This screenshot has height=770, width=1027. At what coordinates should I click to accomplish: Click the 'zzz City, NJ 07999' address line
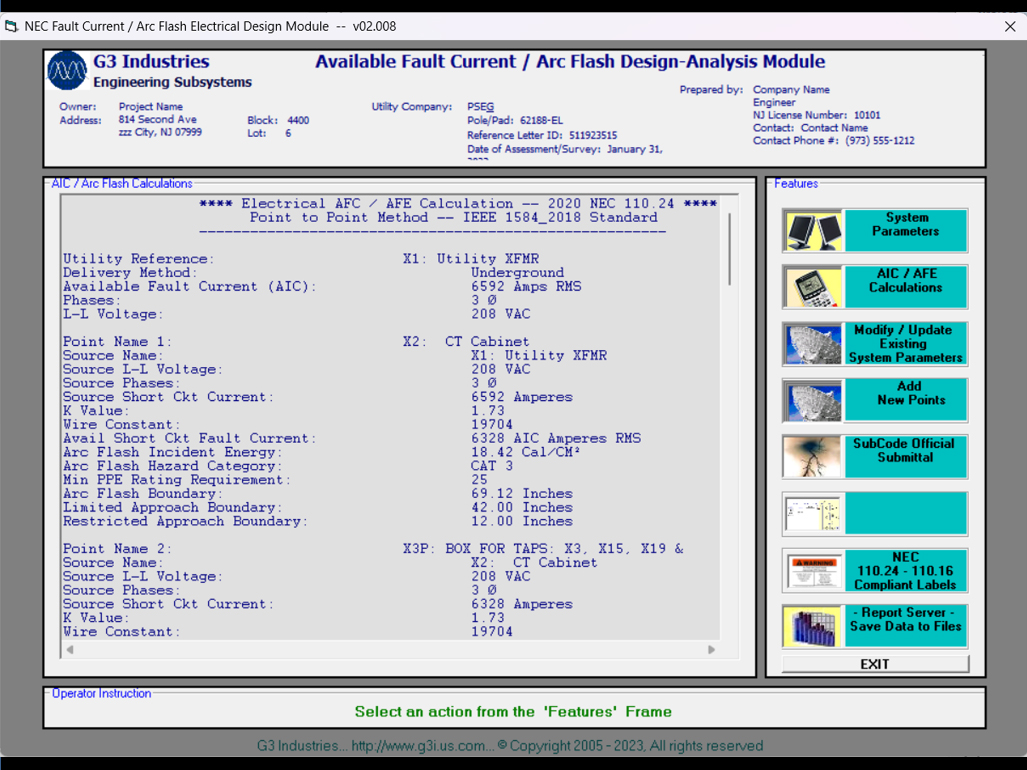(160, 132)
